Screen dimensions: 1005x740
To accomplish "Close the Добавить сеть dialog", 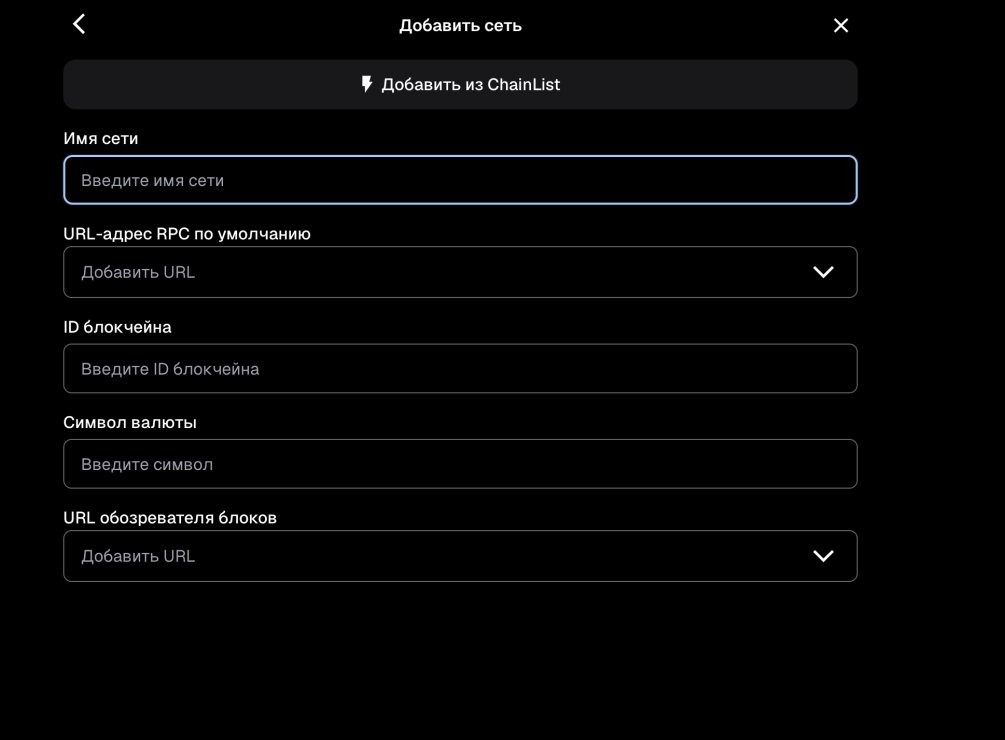I will (x=840, y=25).
